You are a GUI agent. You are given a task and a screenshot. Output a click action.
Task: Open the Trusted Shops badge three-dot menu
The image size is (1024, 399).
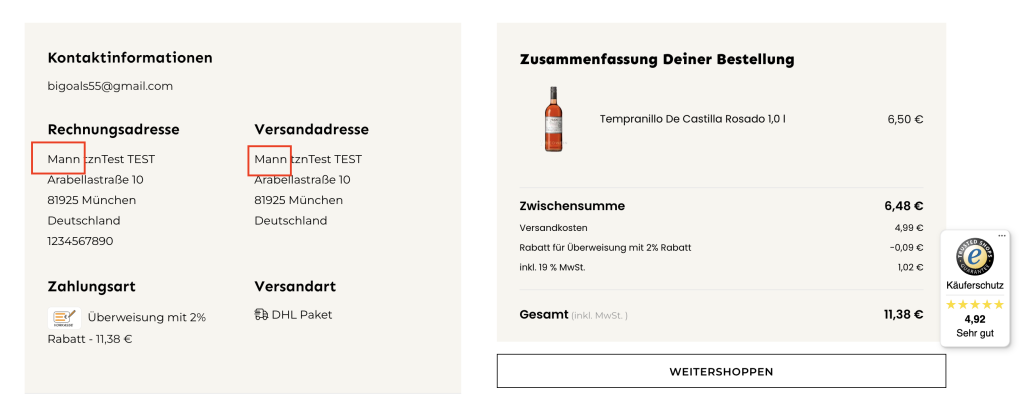[1002, 235]
